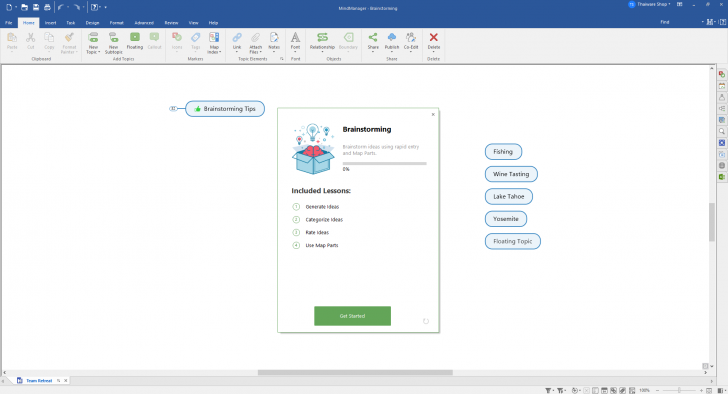Screen dimensions: 728x394
Task: Switch to the Design ribbon tab
Action: click(92, 23)
